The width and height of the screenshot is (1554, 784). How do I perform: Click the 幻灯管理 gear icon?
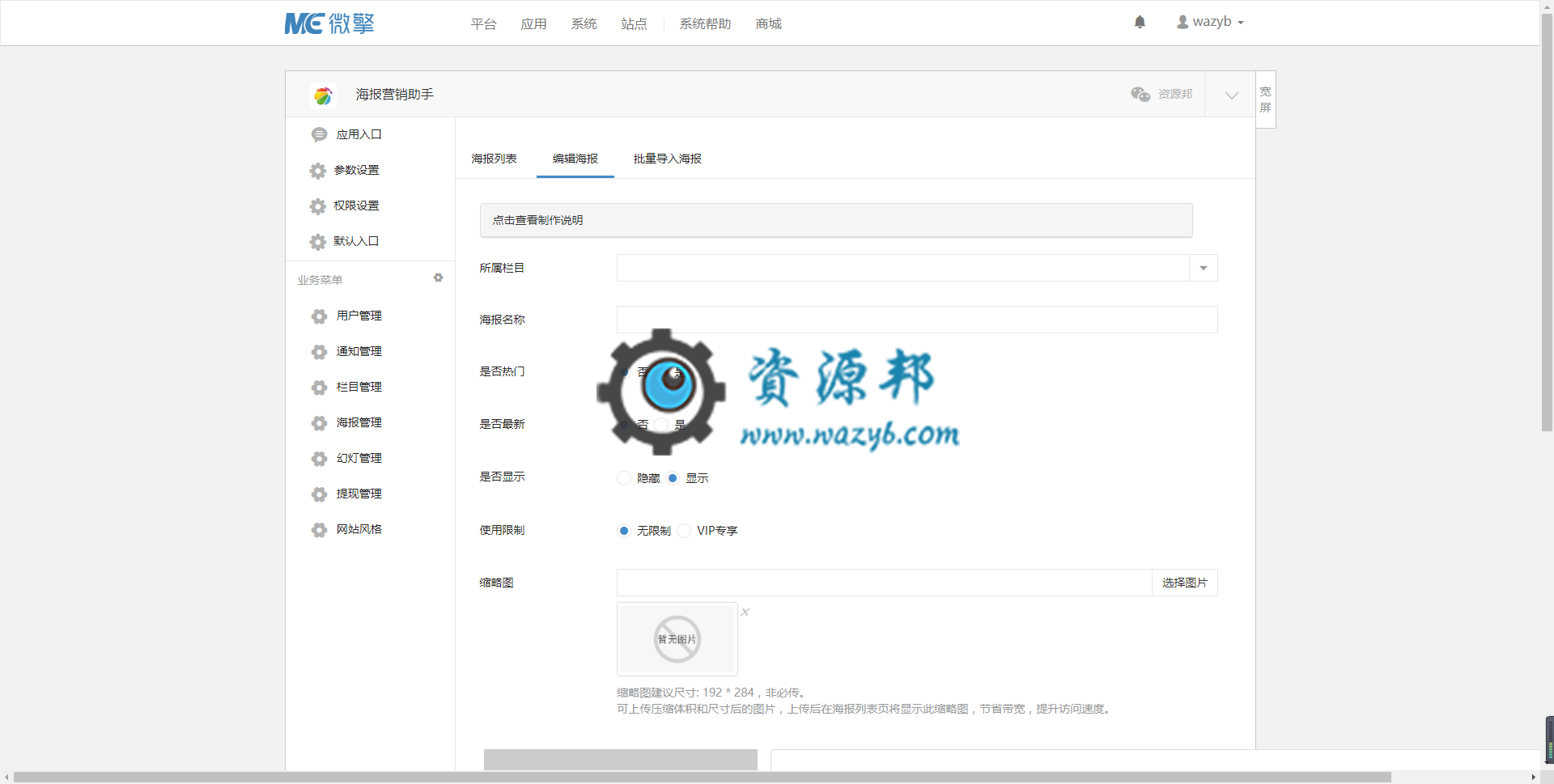pyautogui.click(x=319, y=459)
